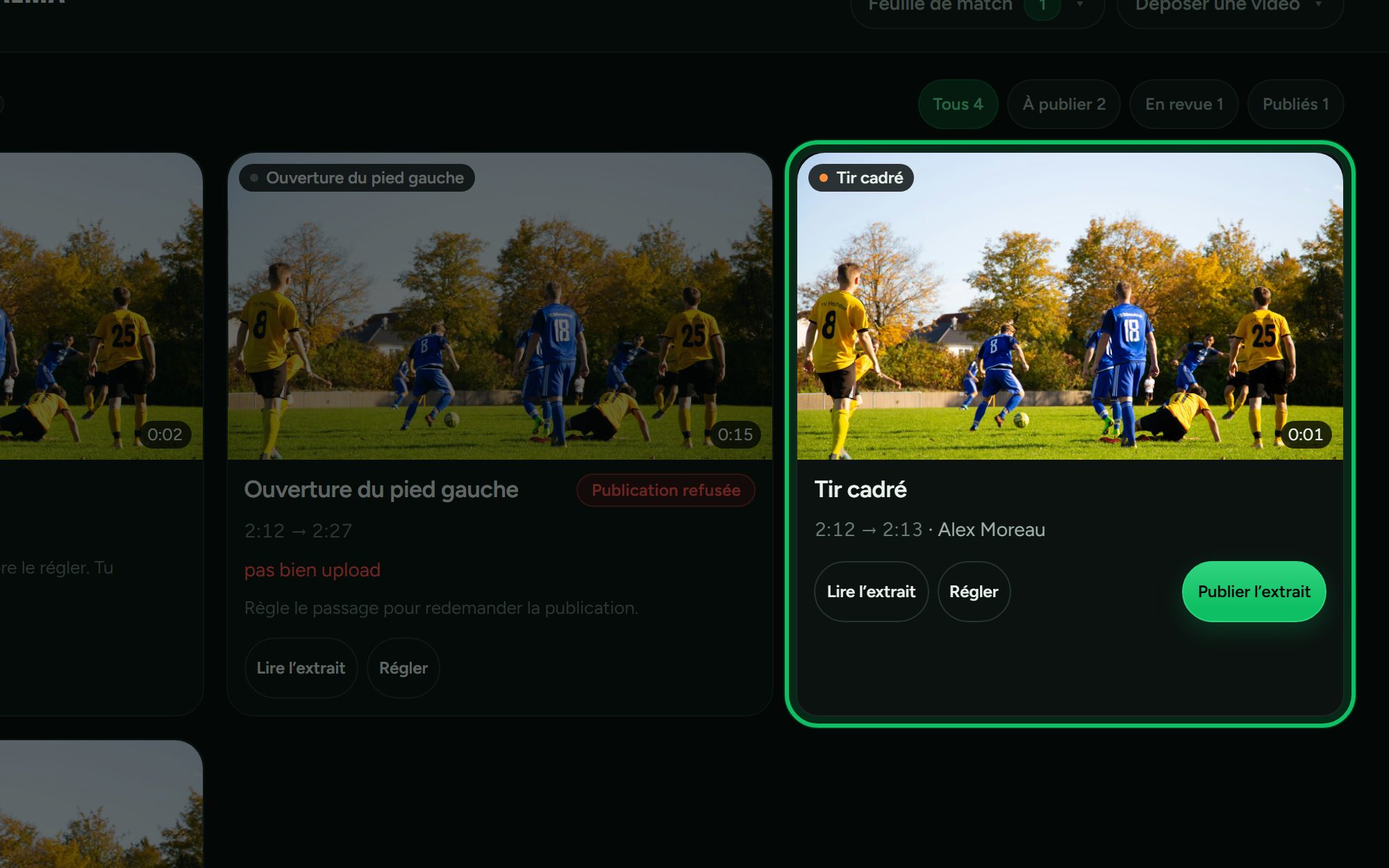1389x868 pixels.
Task: Click the Tir cadré tag with orange dot
Action: pyautogui.click(x=860, y=178)
